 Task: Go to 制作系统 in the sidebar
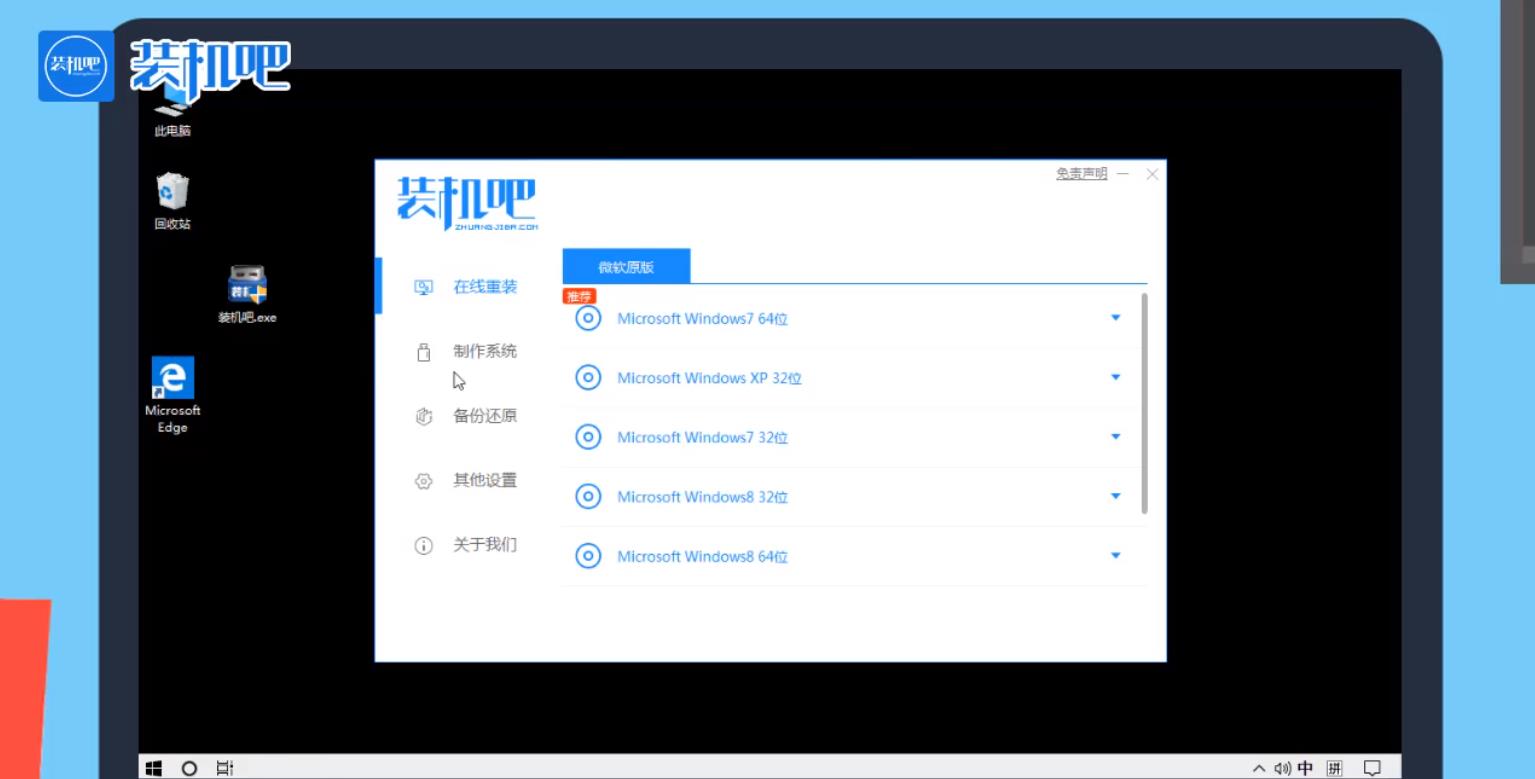coord(485,351)
